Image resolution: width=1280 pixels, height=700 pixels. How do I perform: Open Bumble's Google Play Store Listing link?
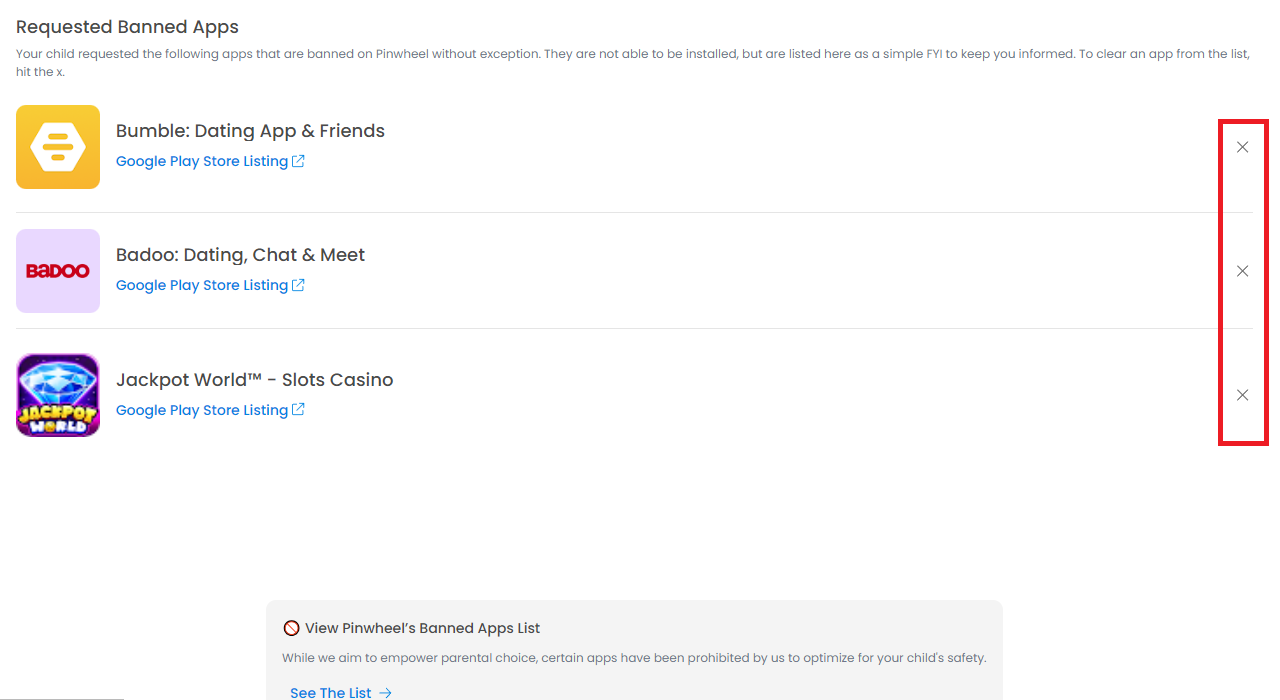pyautogui.click(x=201, y=161)
